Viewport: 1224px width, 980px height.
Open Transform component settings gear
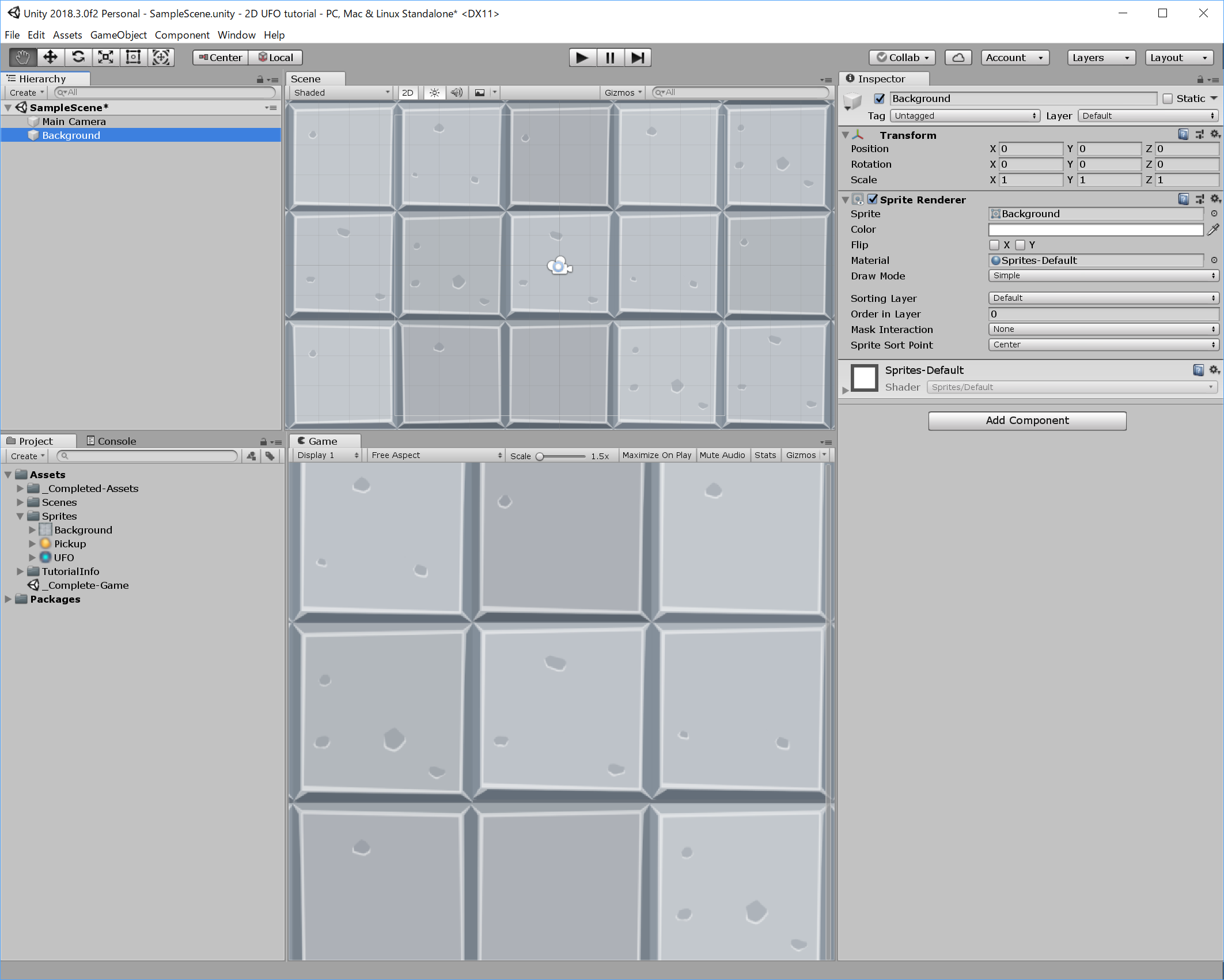pyautogui.click(x=1215, y=135)
